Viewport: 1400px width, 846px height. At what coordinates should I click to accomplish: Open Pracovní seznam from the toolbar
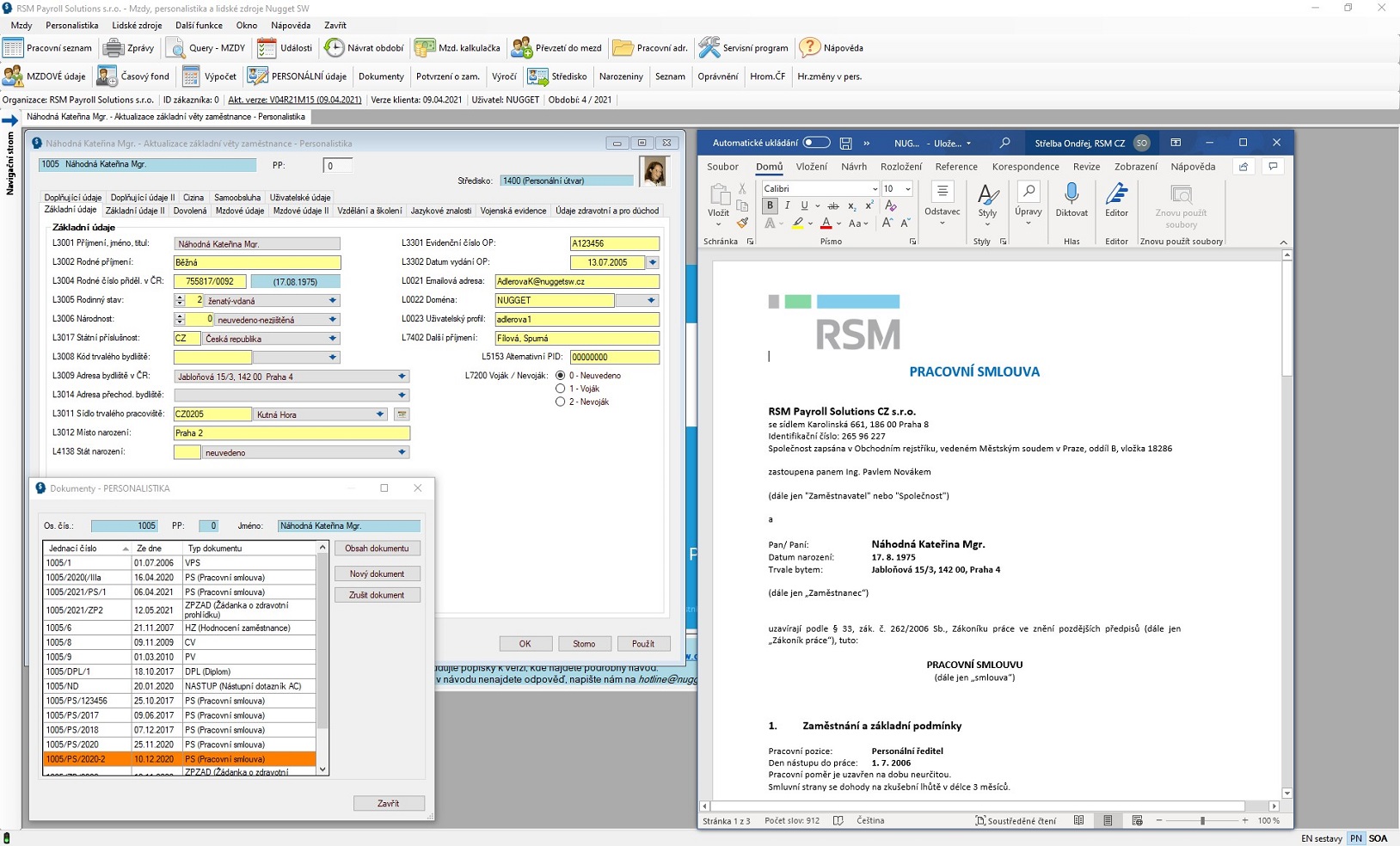point(47,48)
